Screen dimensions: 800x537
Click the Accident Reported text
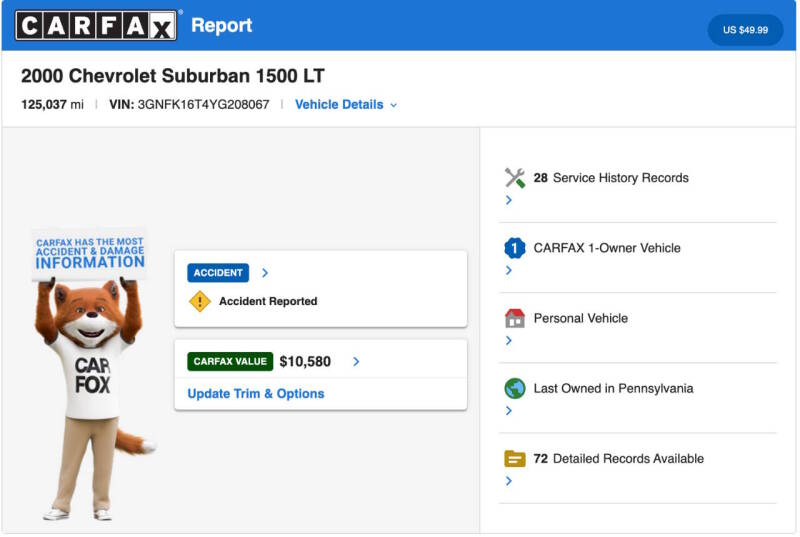(268, 301)
